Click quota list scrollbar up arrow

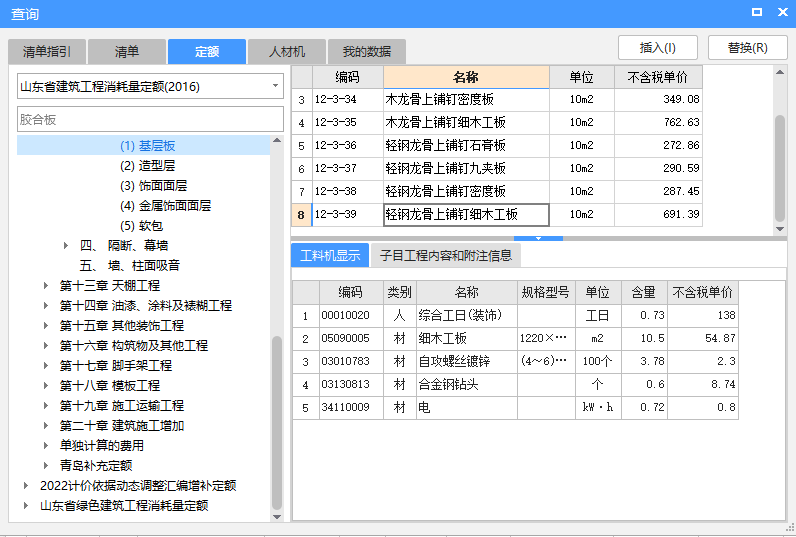[x=780, y=72]
